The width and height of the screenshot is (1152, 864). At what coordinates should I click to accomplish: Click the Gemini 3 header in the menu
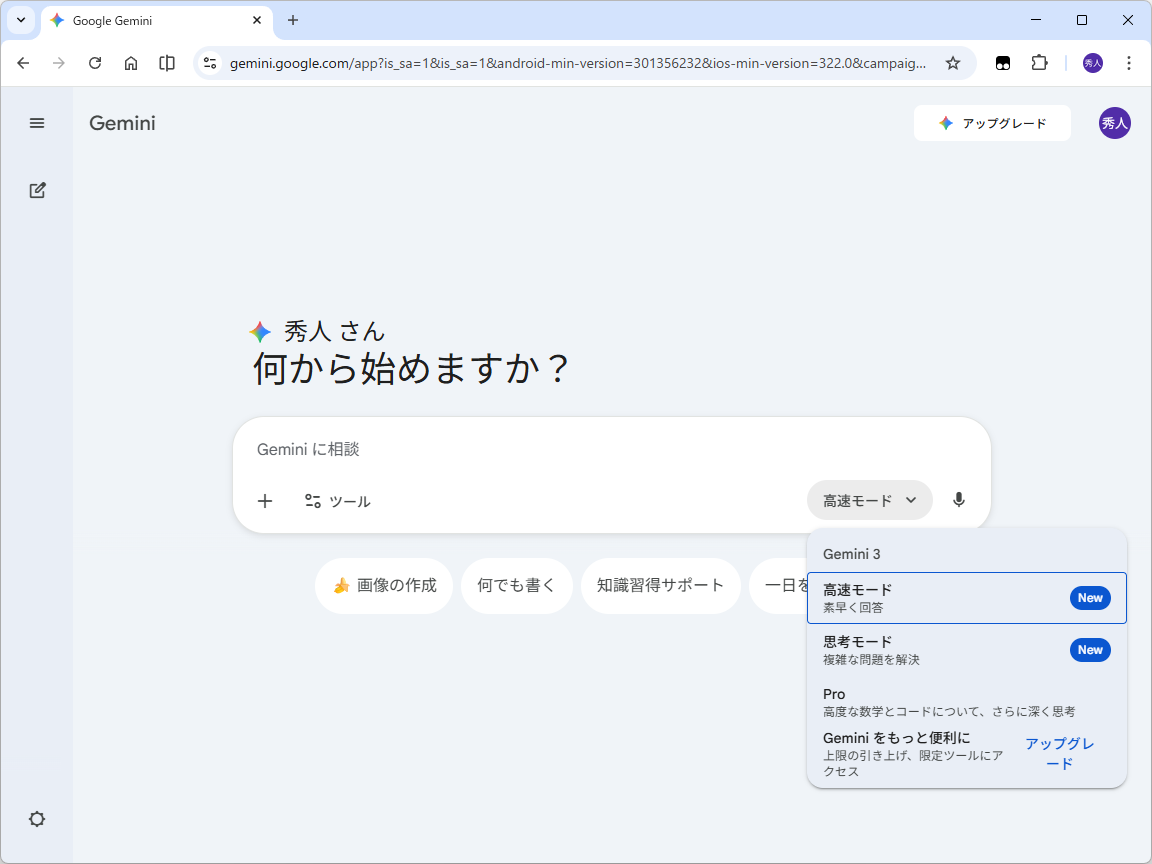point(852,554)
